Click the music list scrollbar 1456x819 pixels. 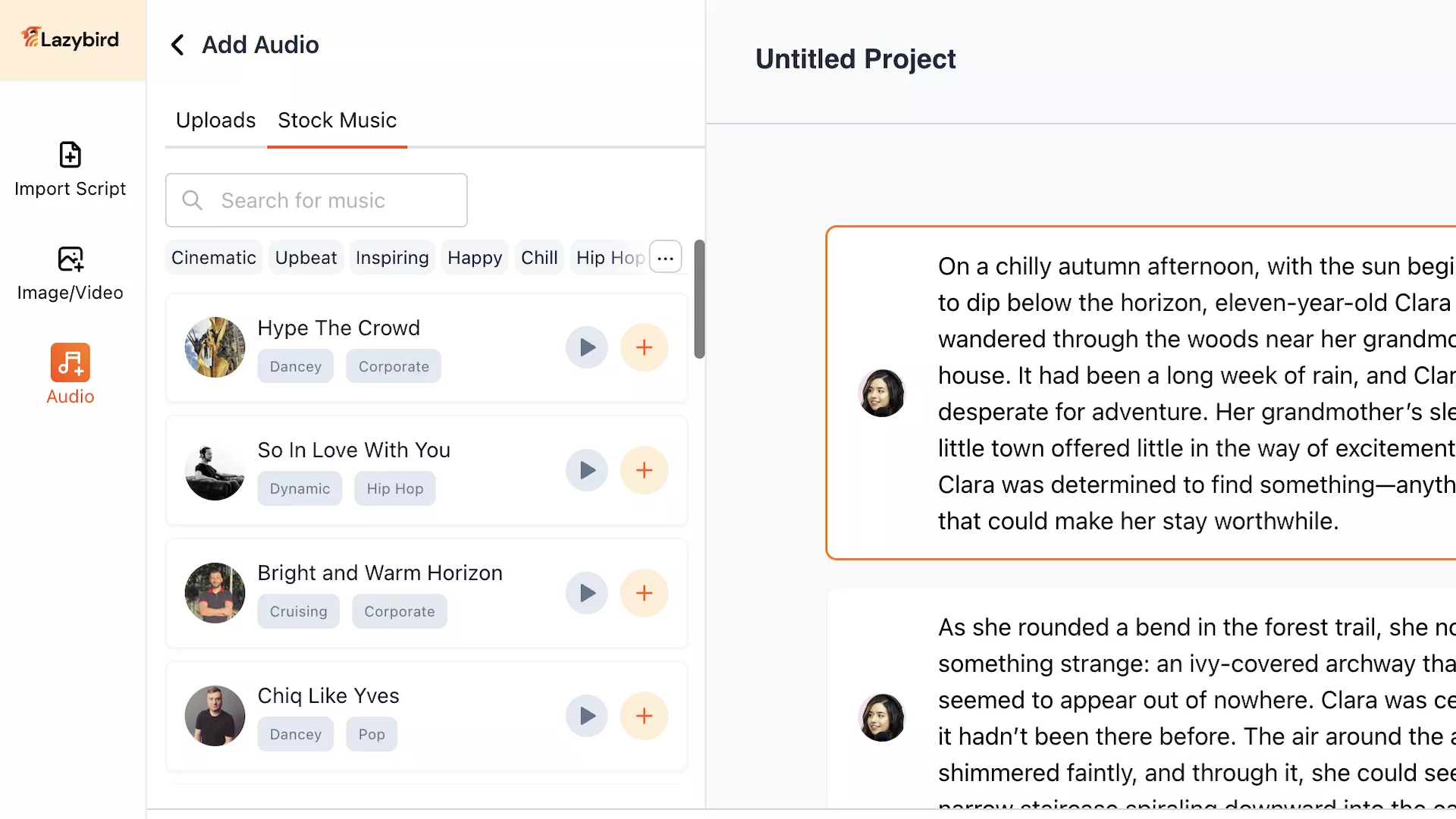(699, 300)
